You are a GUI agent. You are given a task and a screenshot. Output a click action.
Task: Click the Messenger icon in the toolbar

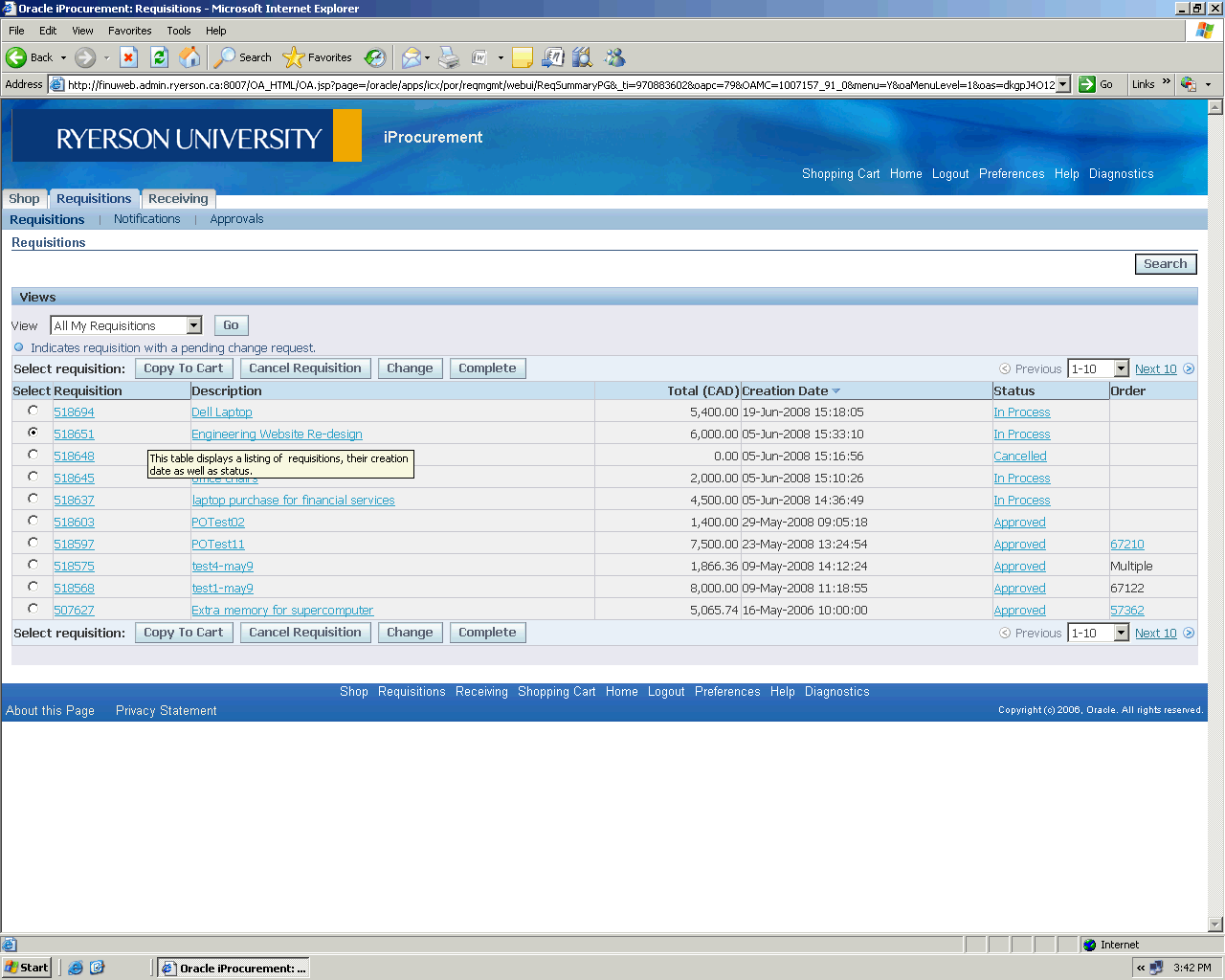click(614, 57)
